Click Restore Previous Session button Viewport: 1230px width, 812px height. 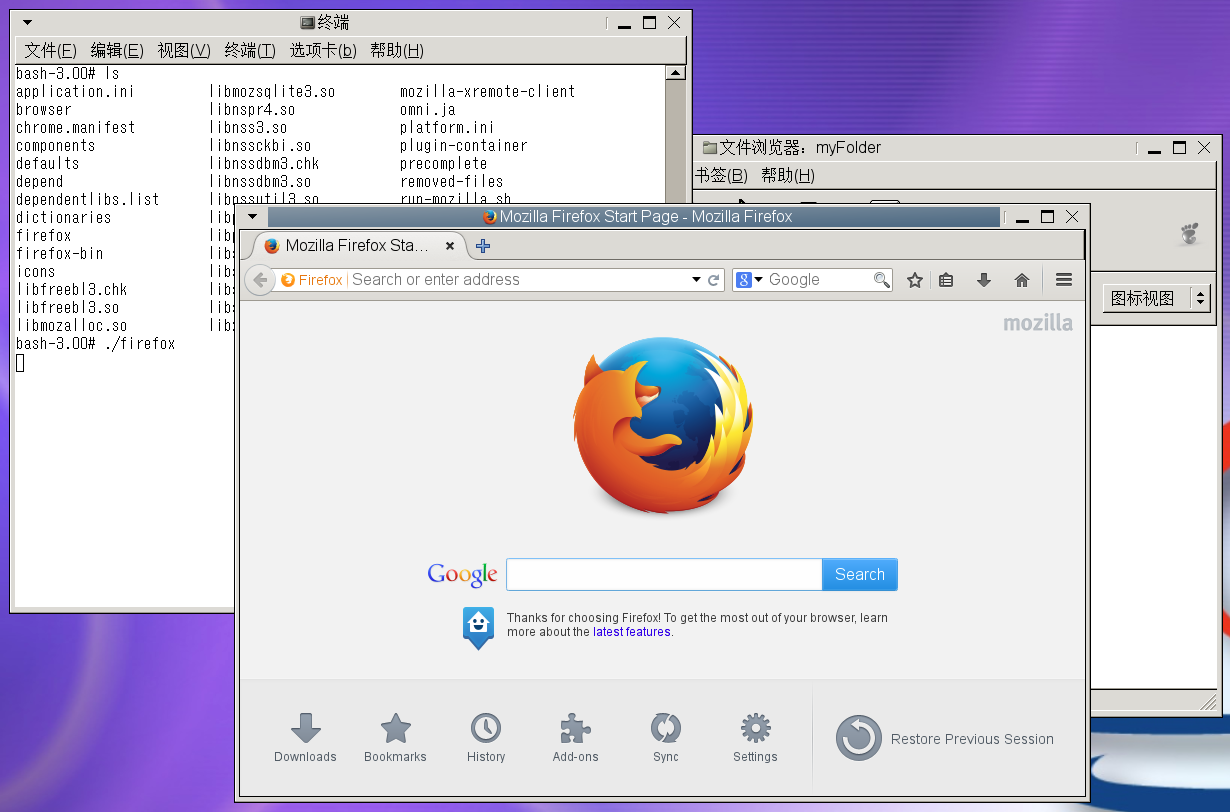(945, 738)
